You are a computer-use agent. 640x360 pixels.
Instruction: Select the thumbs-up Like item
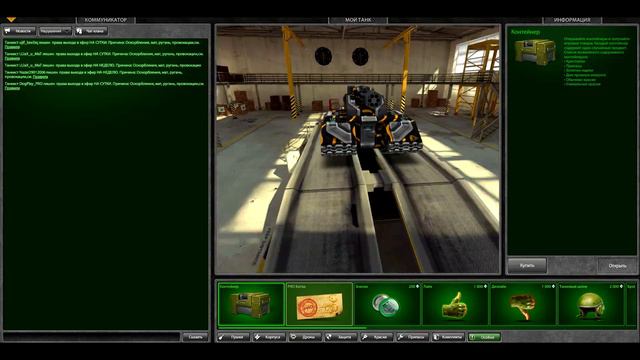click(x=455, y=304)
